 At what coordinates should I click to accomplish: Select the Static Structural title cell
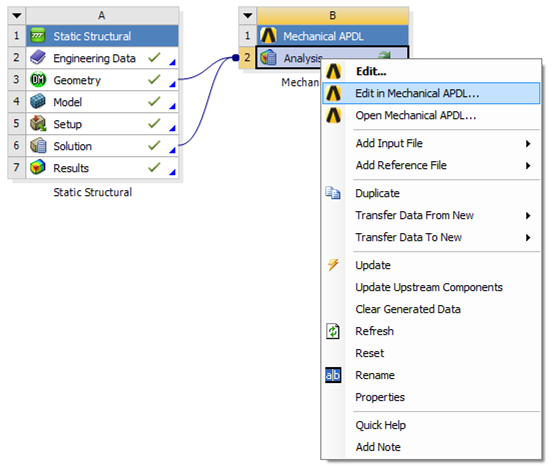(x=102, y=36)
